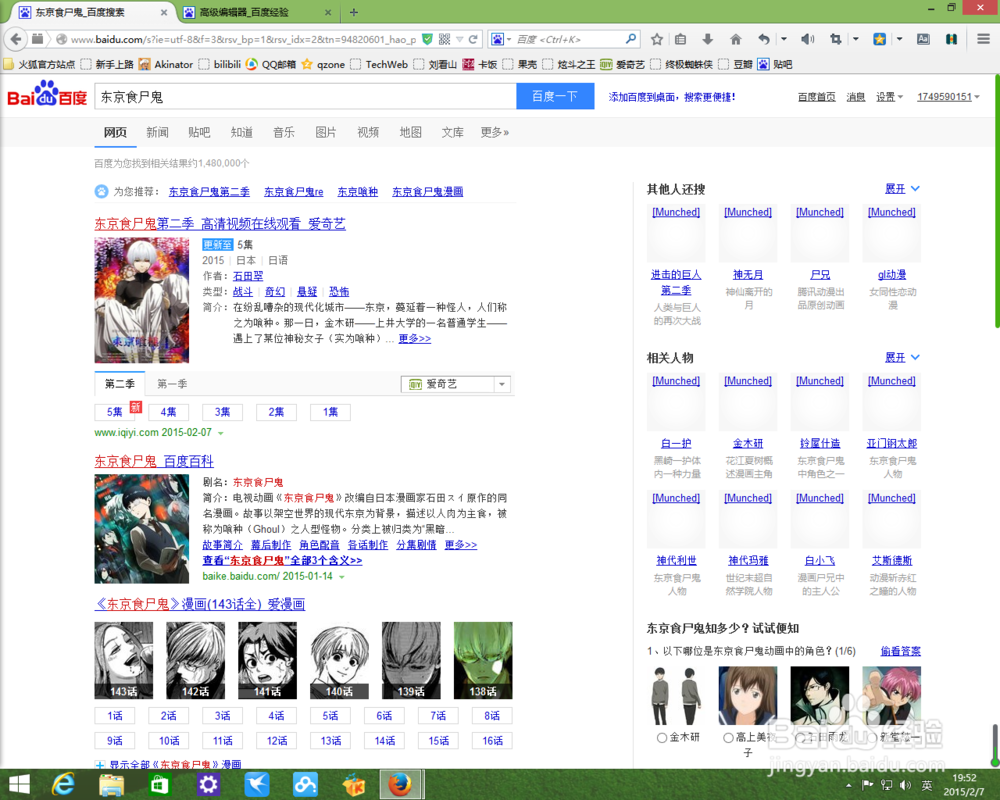Image resolution: width=1000 pixels, height=800 pixels.
Task: Switch to the 文库 search tab
Action: click(452, 132)
